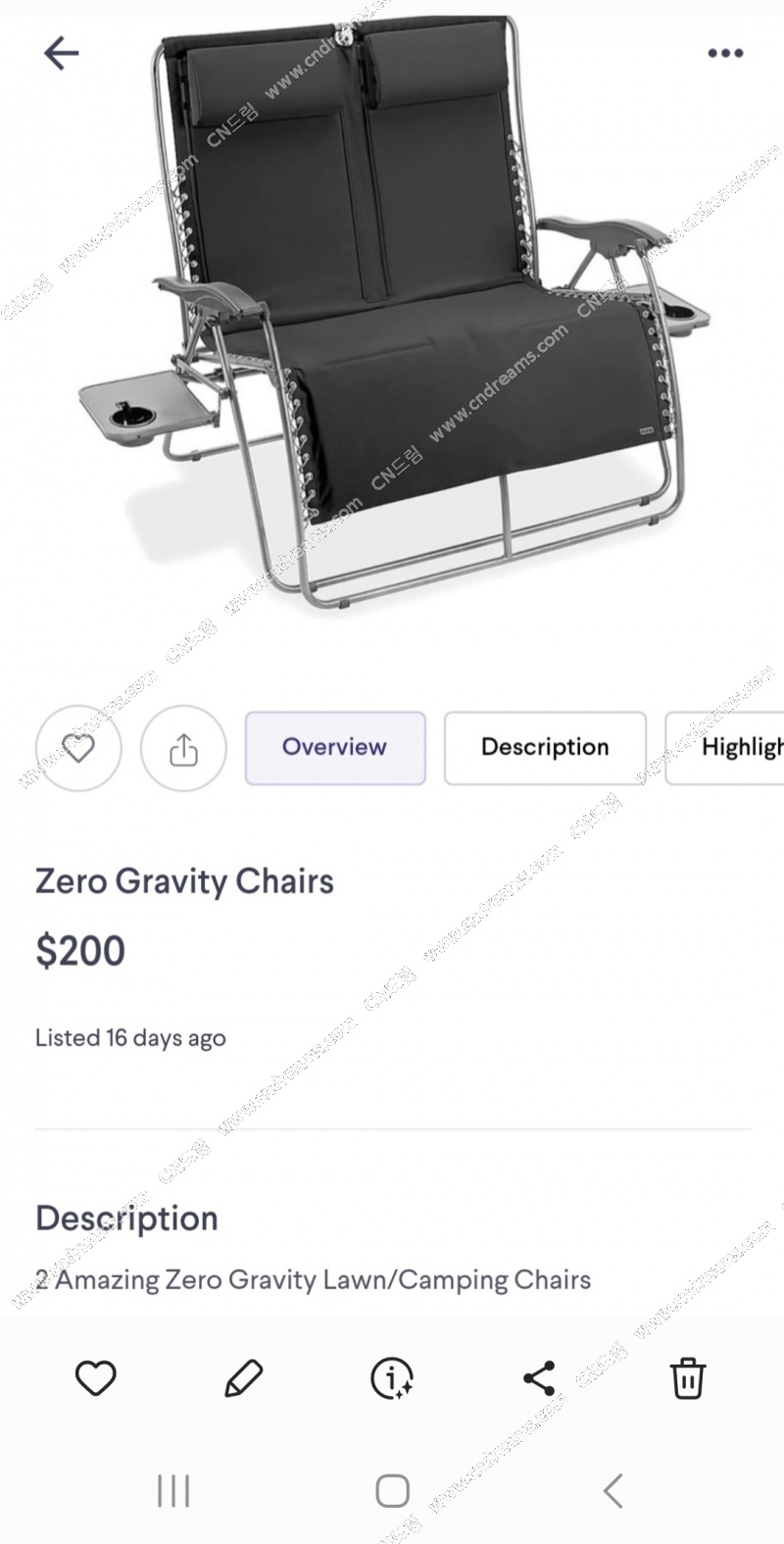Switch to the Description tab
This screenshot has width=784, height=1544.
tap(545, 748)
